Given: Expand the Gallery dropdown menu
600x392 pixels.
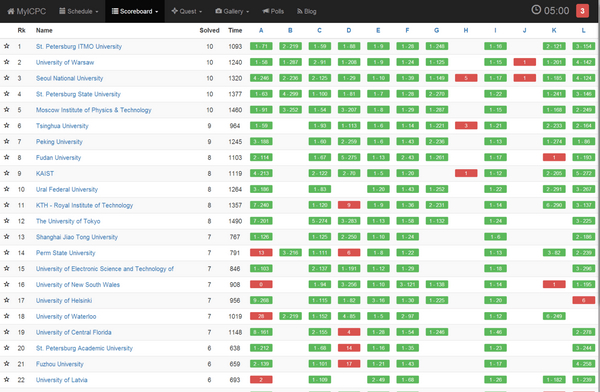Looking at the screenshot, I should (232, 11).
